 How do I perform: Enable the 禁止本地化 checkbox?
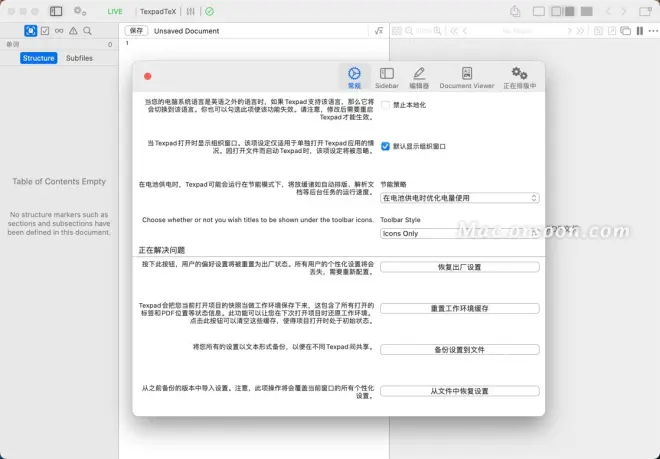coord(386,104)
